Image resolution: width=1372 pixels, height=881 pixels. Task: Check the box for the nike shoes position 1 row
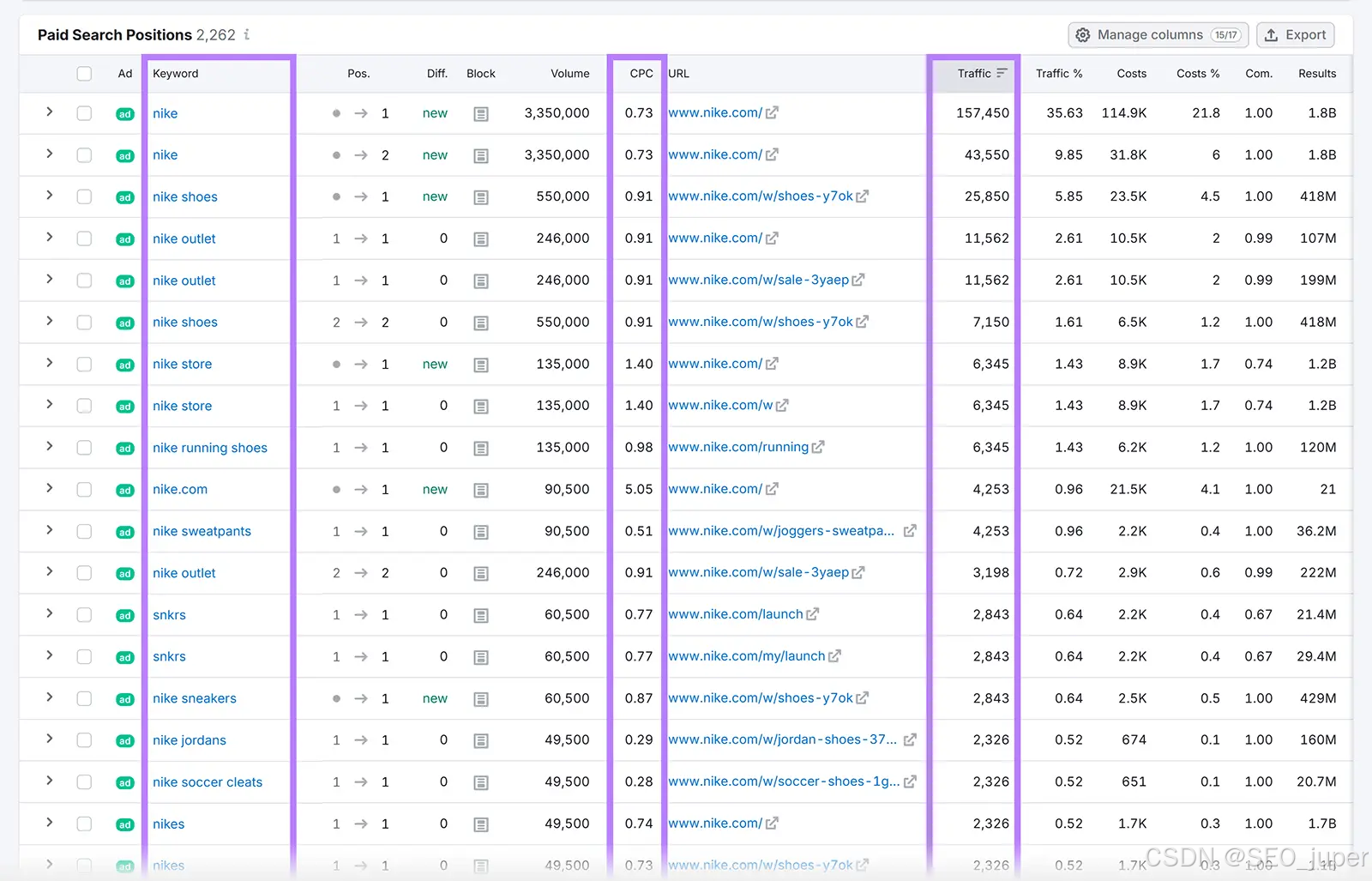tap(84, 197)
